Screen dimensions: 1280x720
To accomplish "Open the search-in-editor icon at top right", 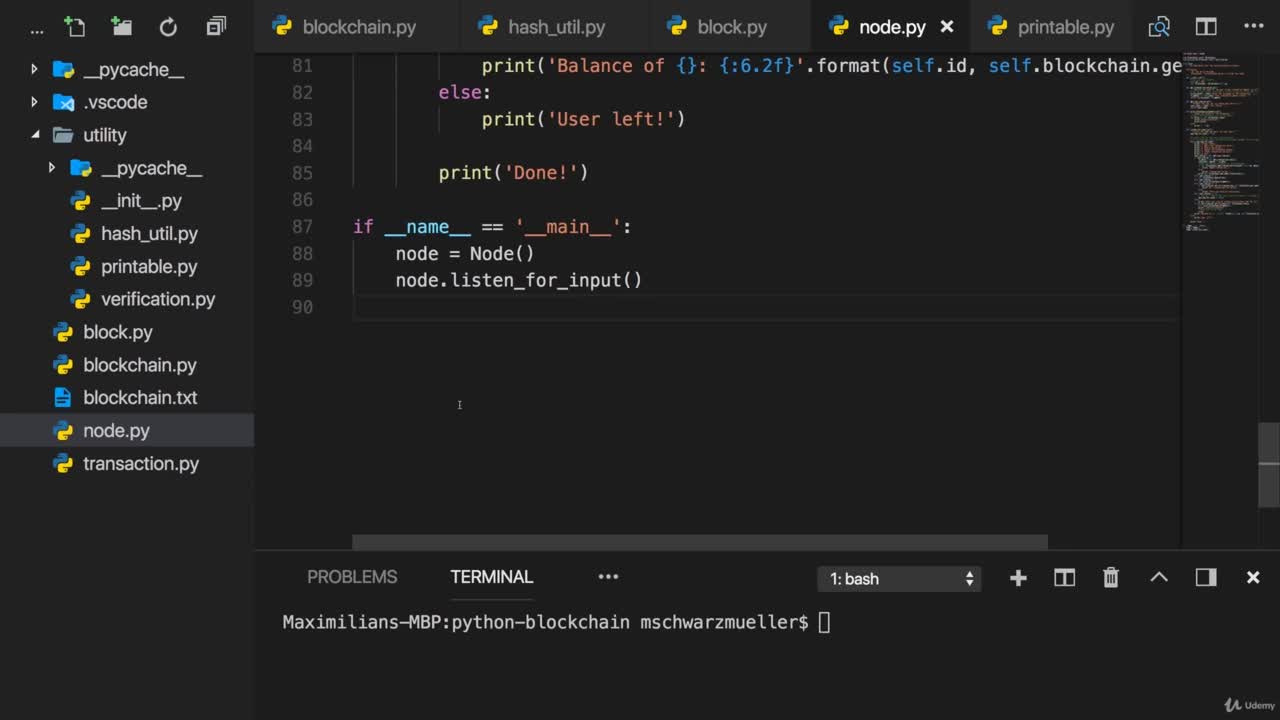I will coord(1159,27).
